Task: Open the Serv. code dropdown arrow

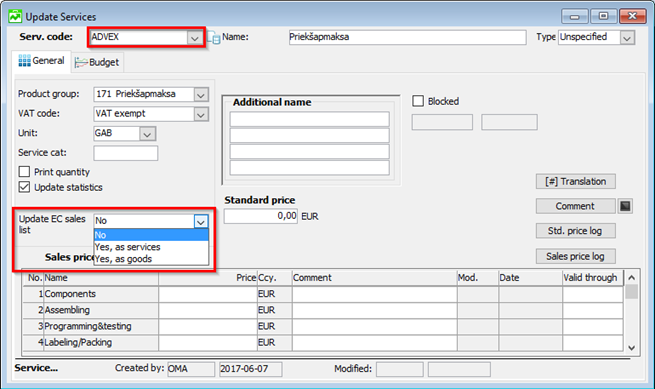Action: 194,38
